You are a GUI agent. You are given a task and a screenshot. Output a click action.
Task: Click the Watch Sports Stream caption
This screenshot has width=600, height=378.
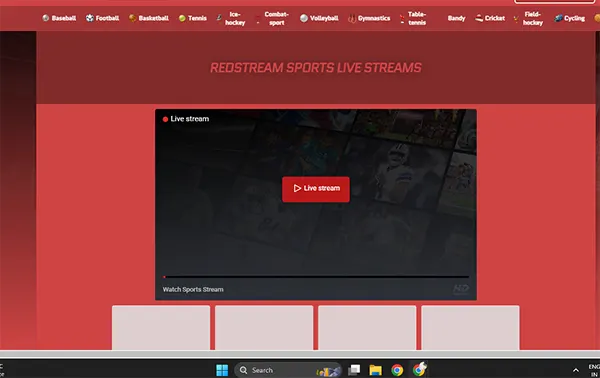(193, 289)
